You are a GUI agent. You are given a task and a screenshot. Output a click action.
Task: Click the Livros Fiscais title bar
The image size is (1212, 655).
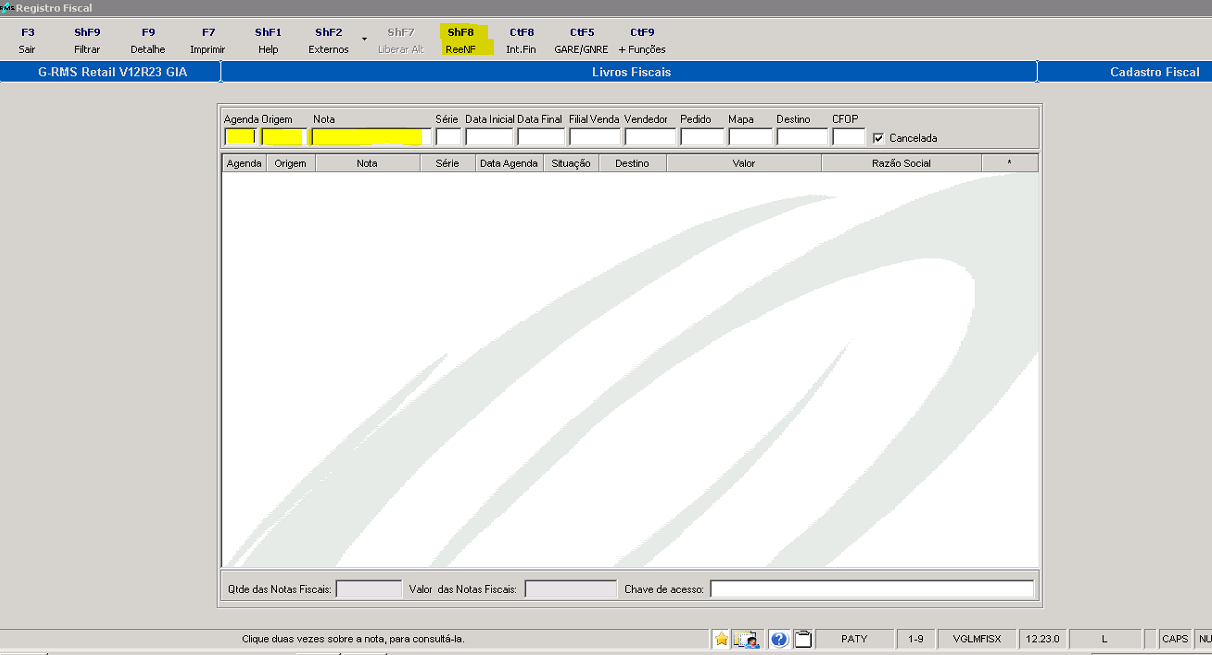click(x=631, y=72)
